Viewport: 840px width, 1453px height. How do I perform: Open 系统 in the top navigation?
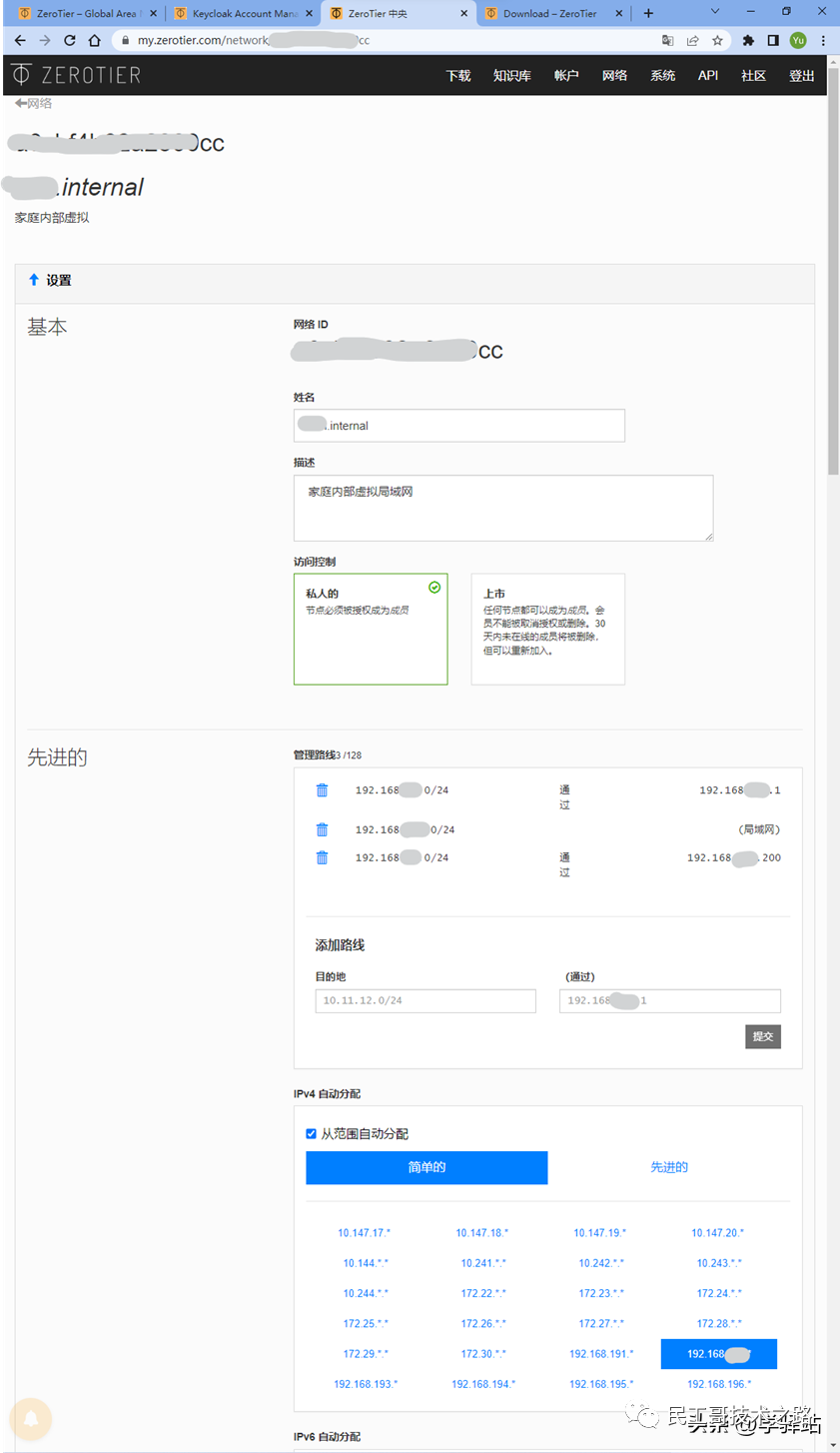tap(663, 76)
